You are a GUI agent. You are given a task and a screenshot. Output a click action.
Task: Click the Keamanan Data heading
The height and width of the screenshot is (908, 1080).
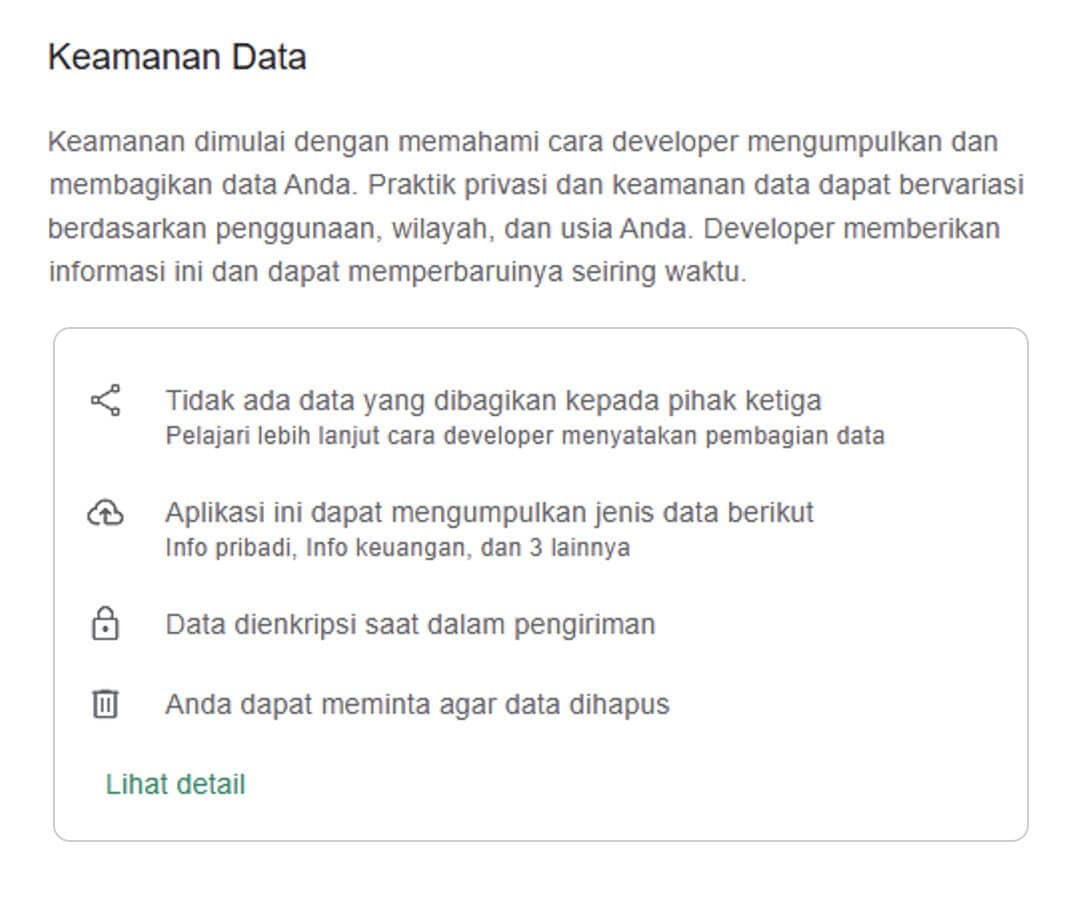[177, 57]
